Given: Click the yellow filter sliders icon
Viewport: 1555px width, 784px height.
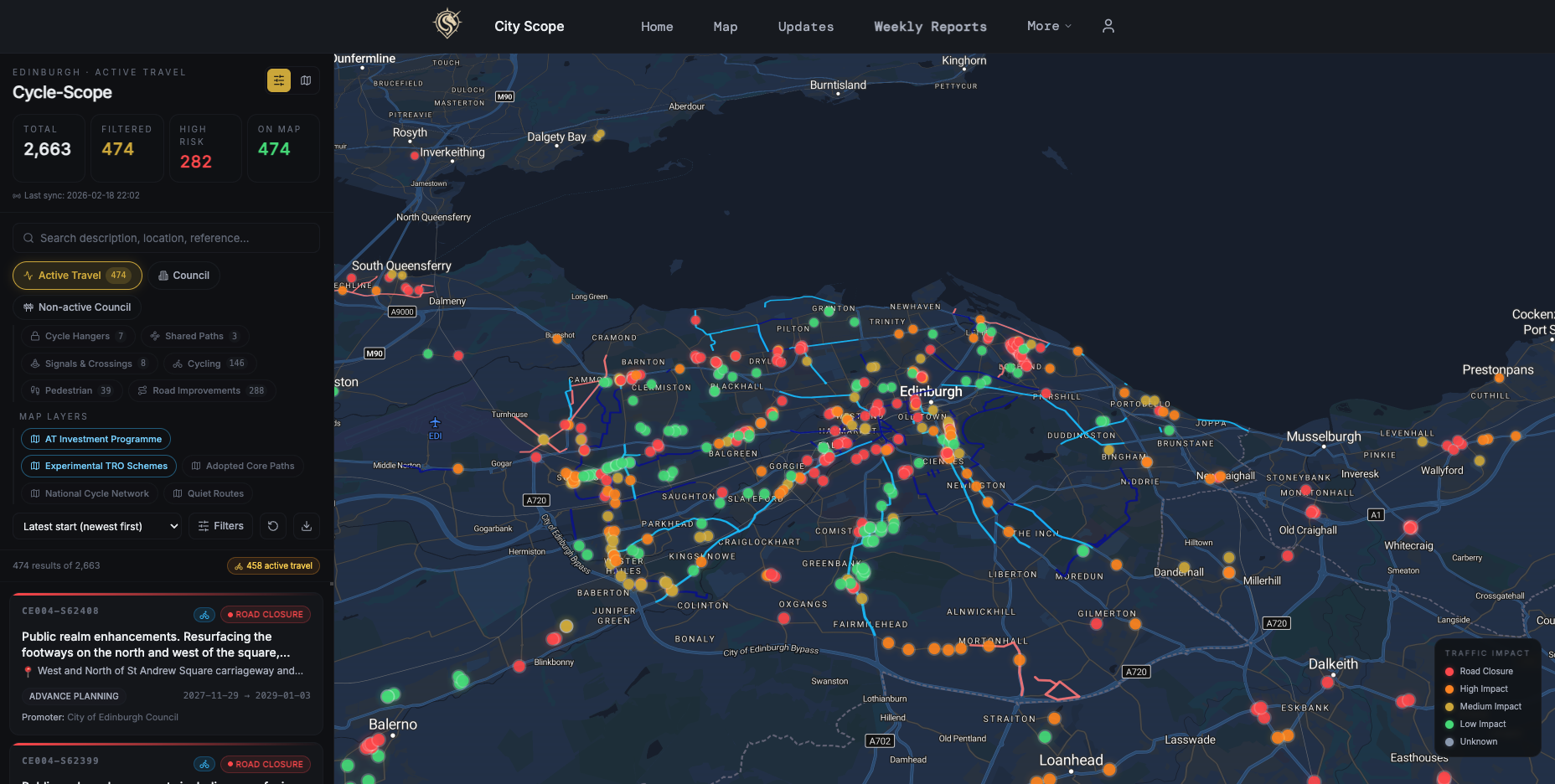Looking at the screenshot, I should 279,80.
